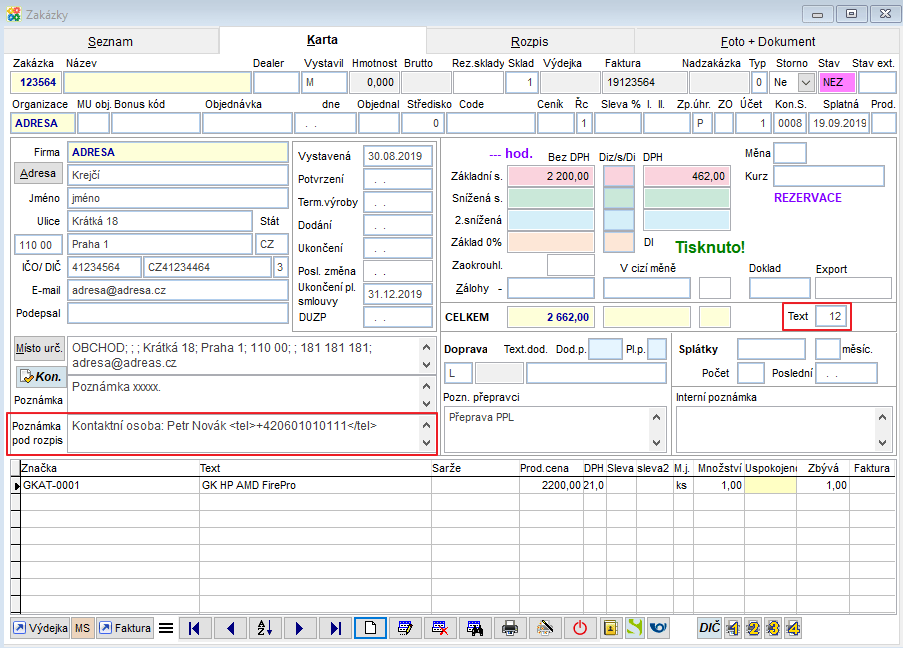This screenshot has width=903, height=648.
Task: Click the red power exit icon
Action: 580,628
